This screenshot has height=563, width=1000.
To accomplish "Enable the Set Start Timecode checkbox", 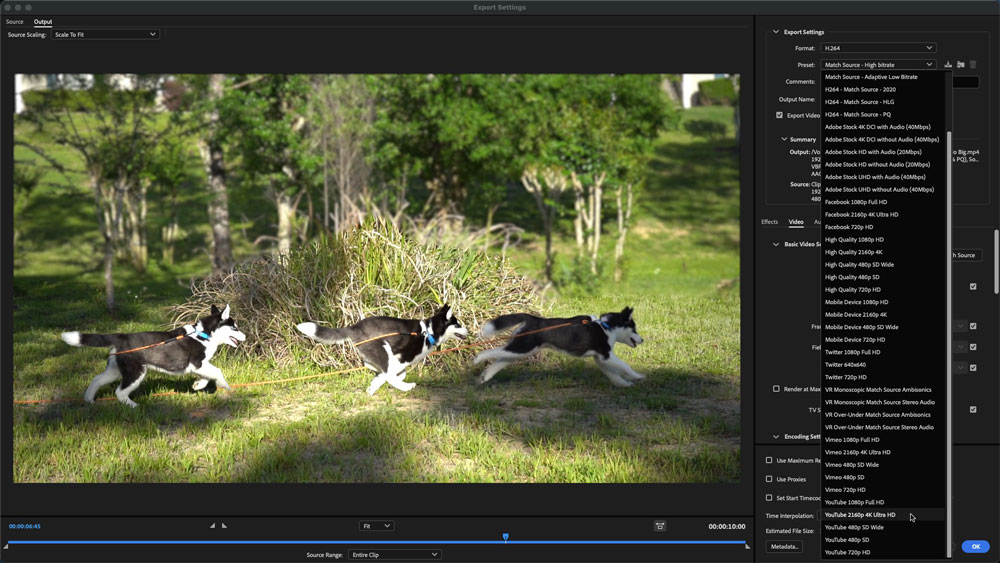I will (769, 497).
